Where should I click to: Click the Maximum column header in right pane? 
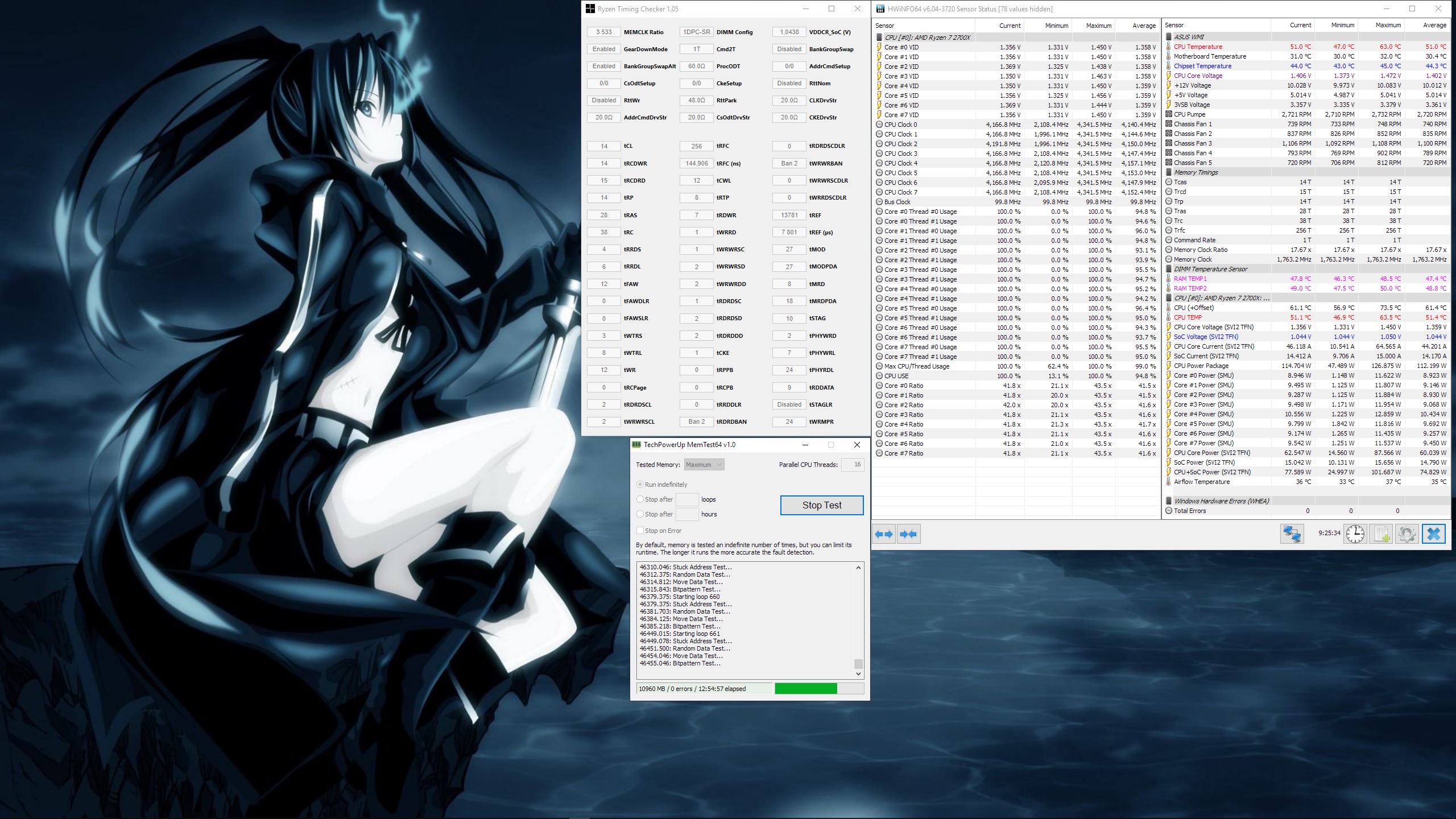click(1388, 25)
